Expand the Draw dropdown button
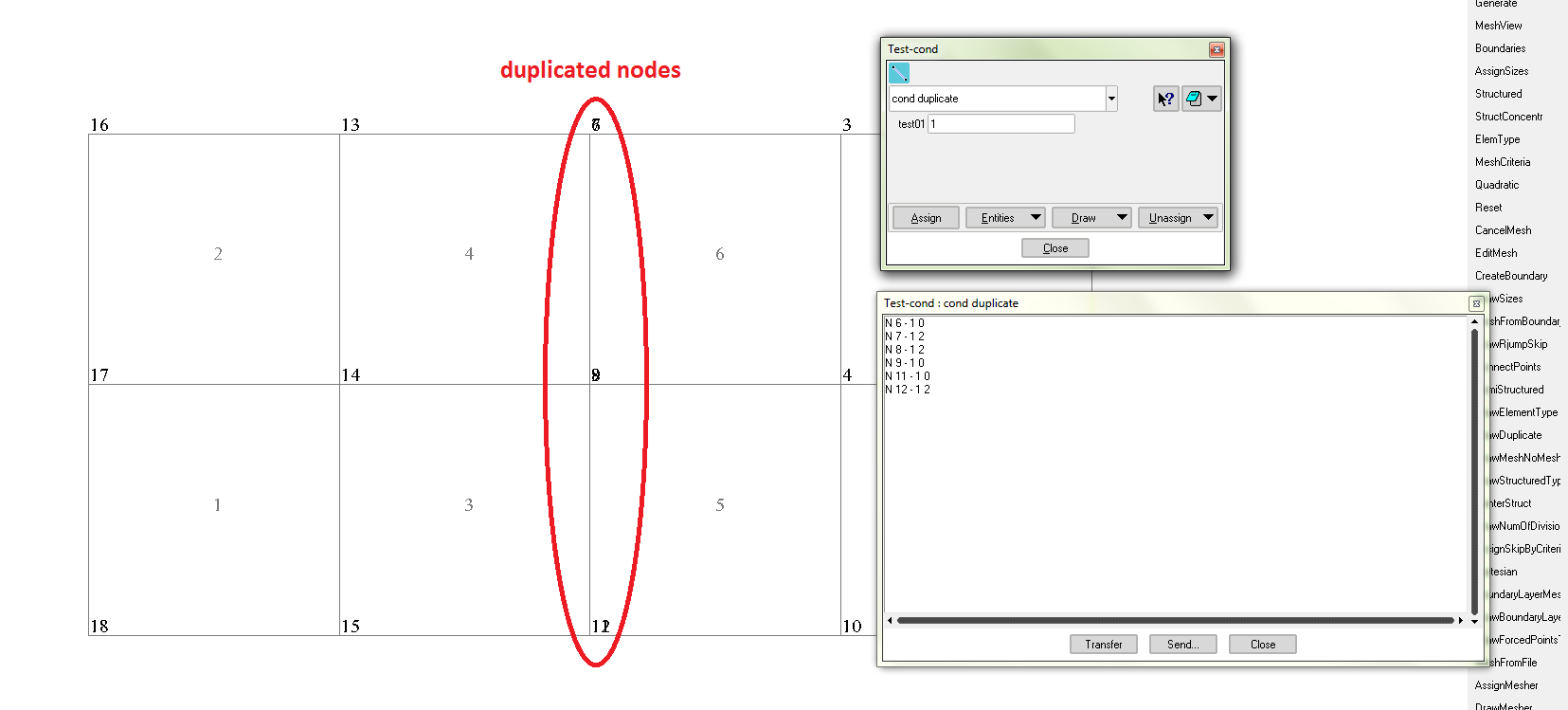The image size is (1568, 710). (1122, 218)
